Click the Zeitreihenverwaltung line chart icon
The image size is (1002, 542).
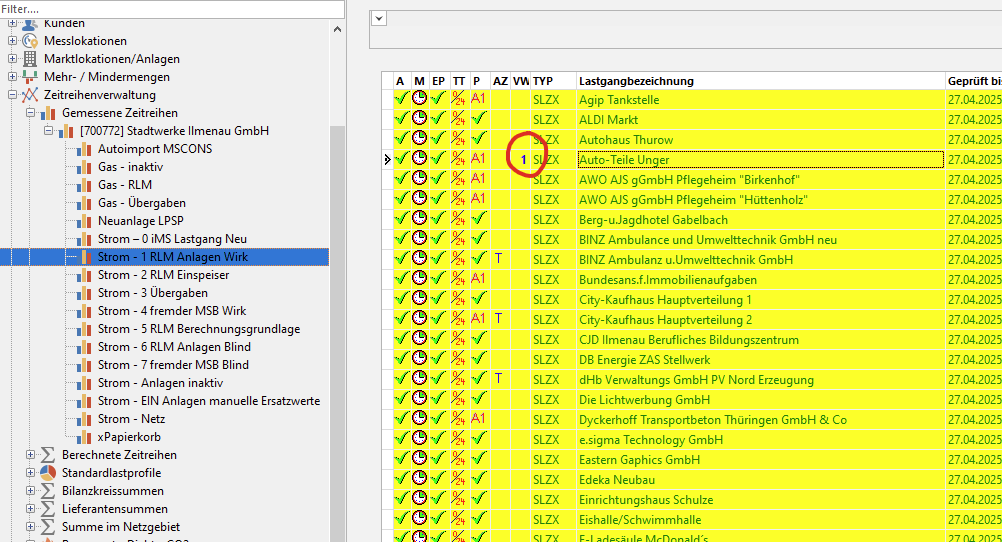click(x=30, y=95)
